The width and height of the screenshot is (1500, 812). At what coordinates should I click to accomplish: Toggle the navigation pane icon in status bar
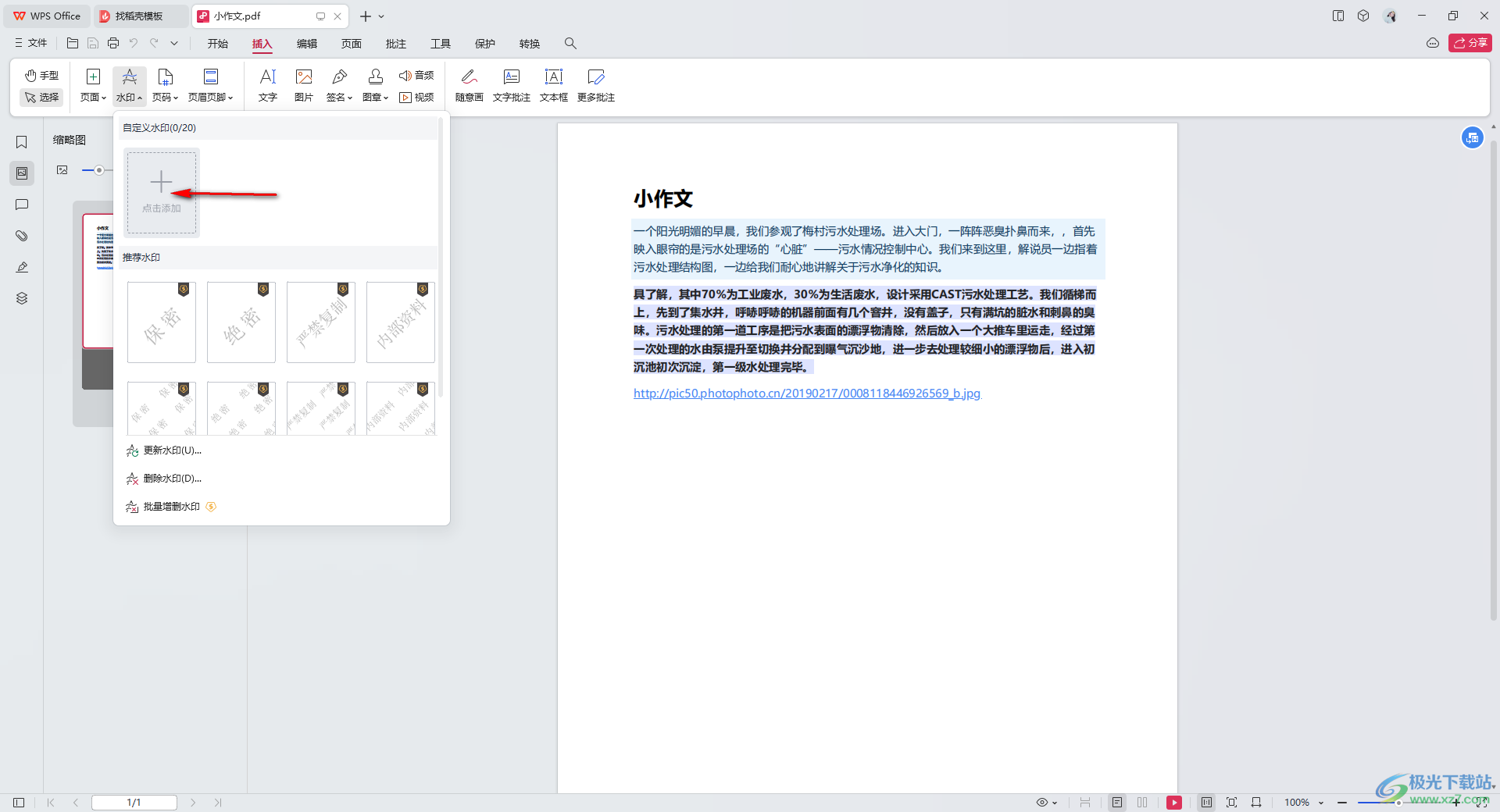[x=19, y=803]
